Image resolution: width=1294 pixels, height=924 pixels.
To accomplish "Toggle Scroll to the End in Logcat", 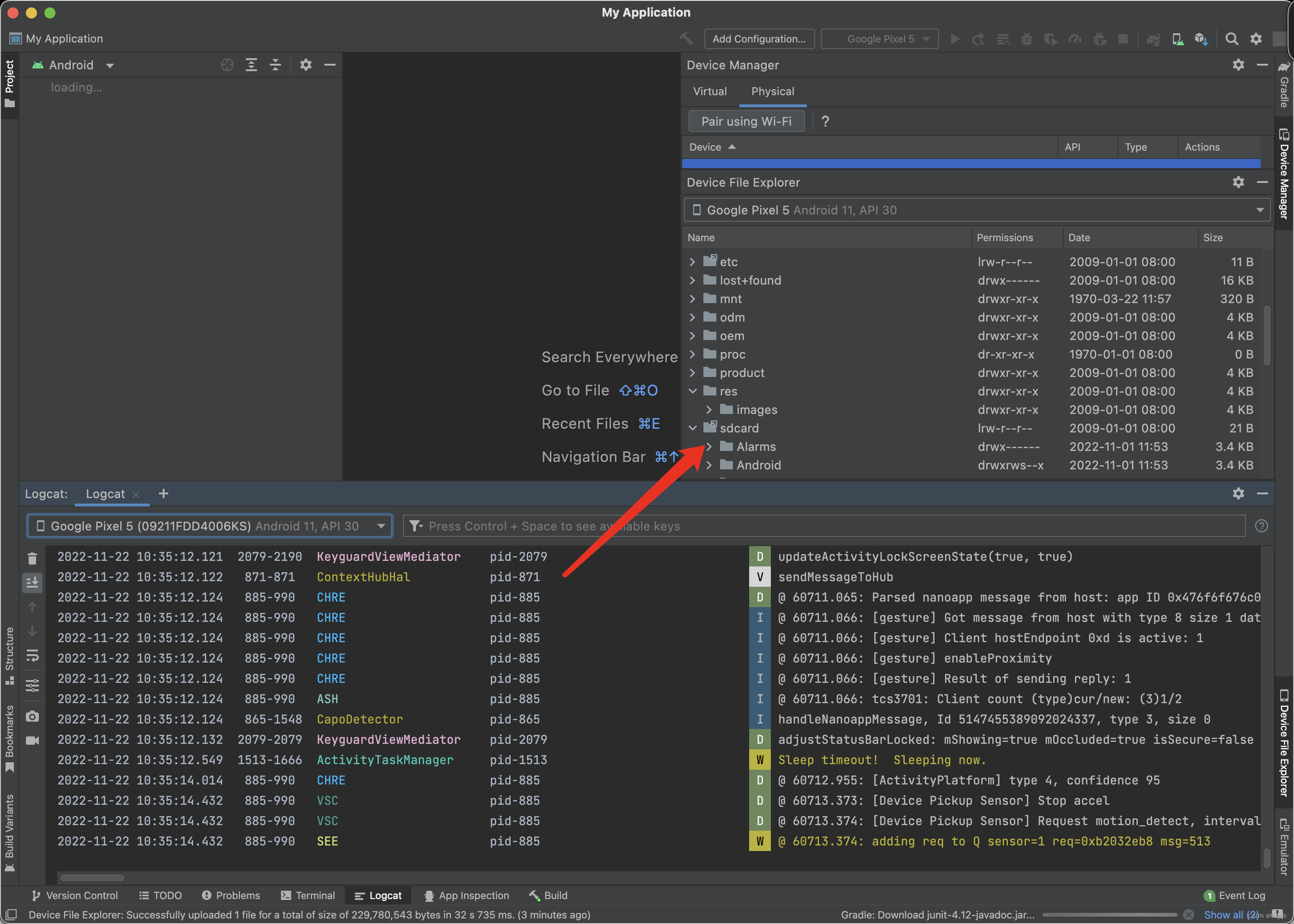I will 32,582.
